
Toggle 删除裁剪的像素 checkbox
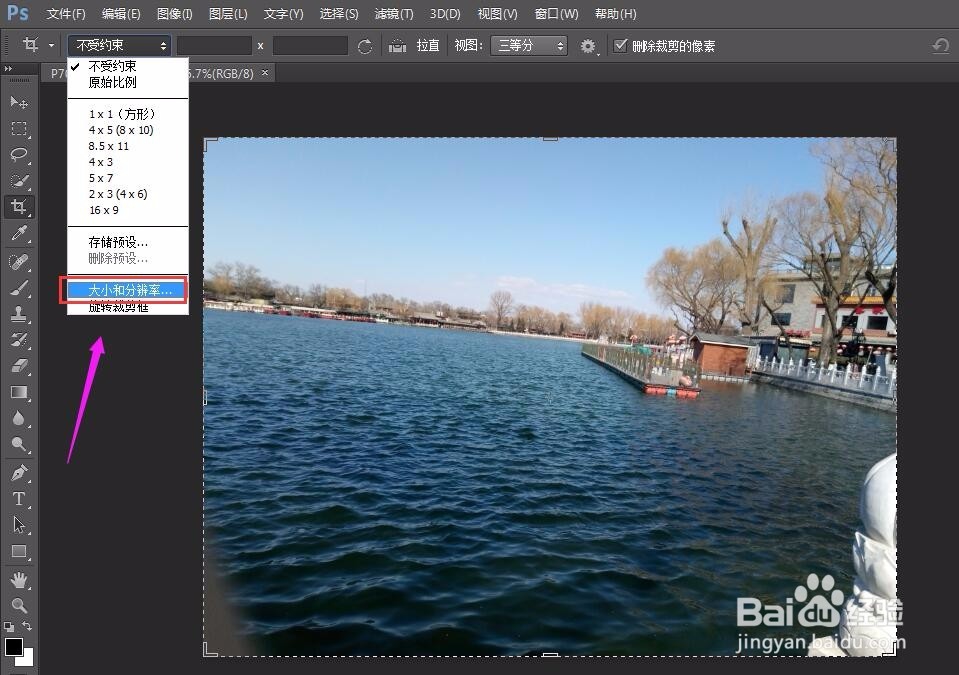coord(620,45)
